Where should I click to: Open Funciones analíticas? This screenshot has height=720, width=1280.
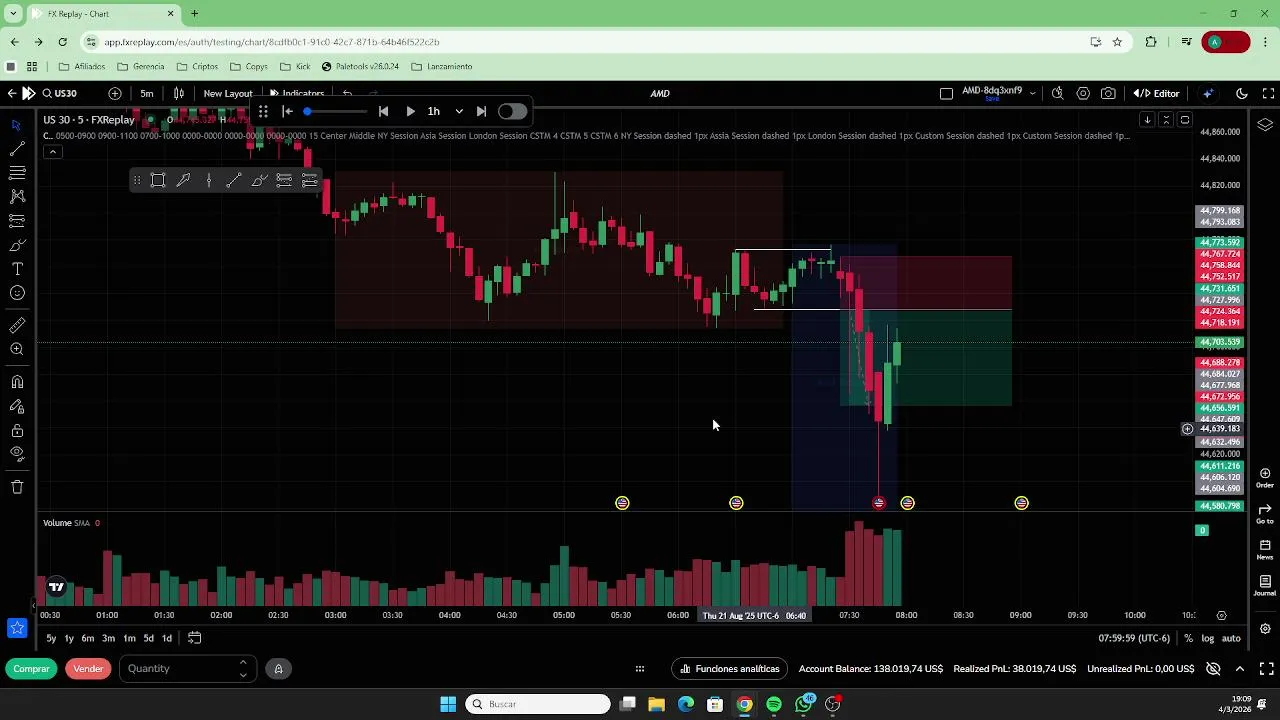(x=730, y=668)
